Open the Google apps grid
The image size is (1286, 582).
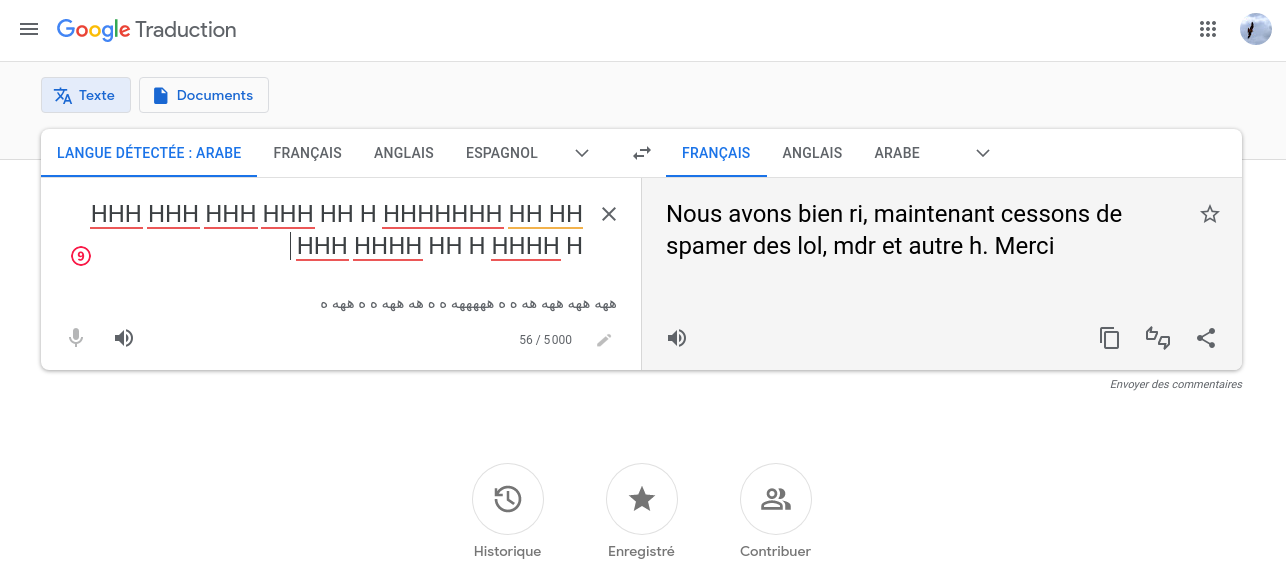(1208, 29)
